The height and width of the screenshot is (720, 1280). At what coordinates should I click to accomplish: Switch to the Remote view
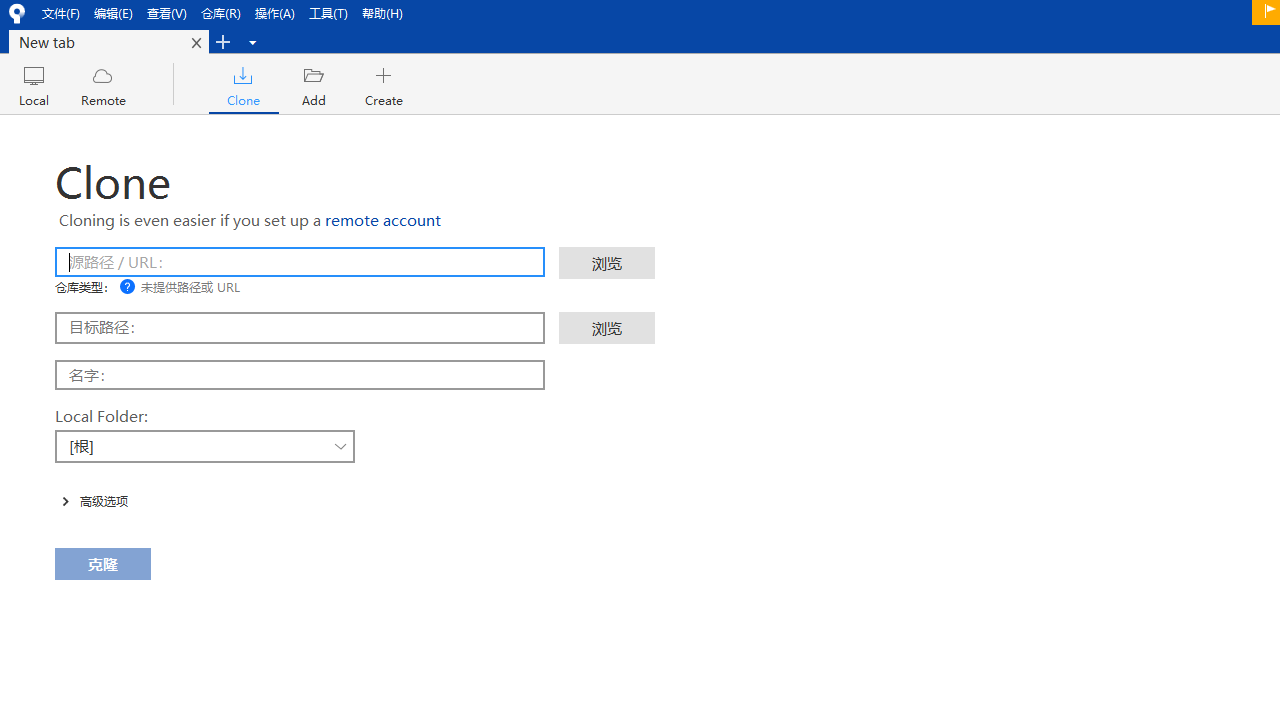coord(103,85)
